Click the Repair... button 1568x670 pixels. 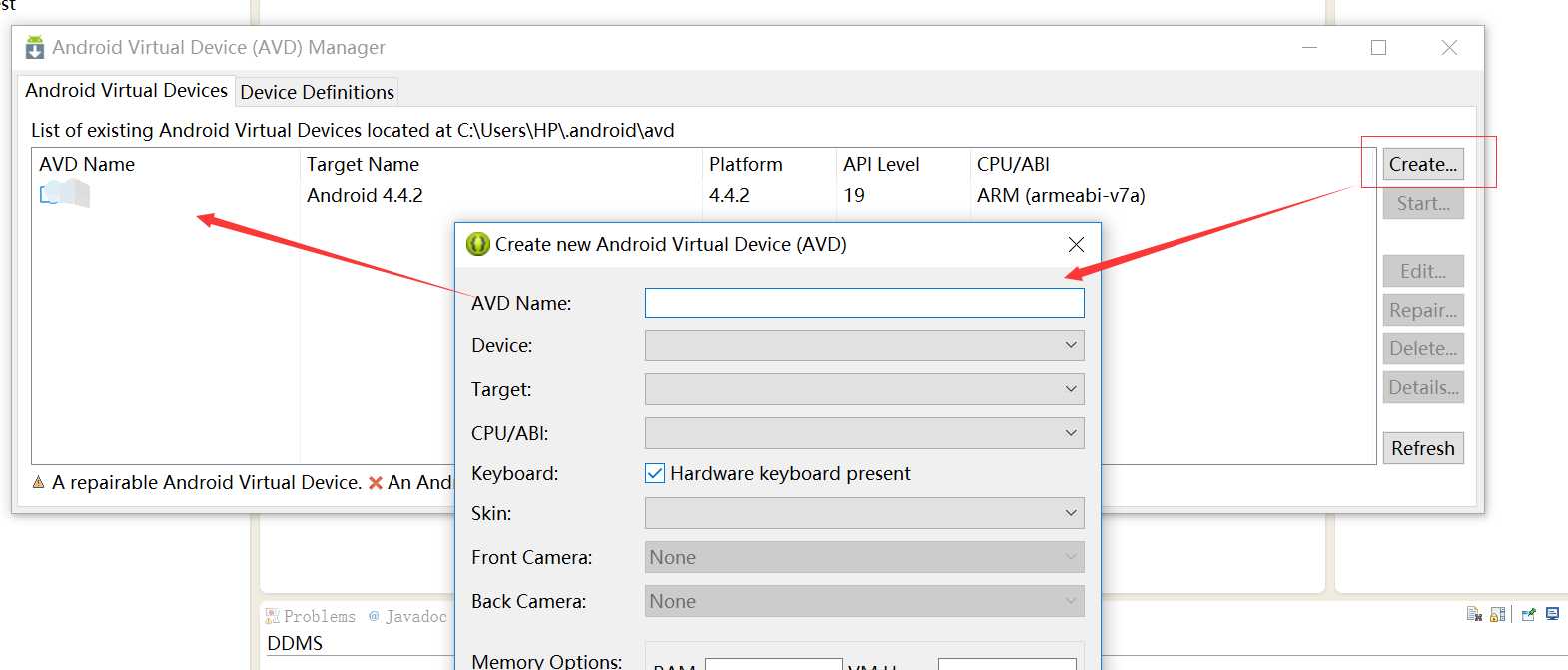point(1423,310)
